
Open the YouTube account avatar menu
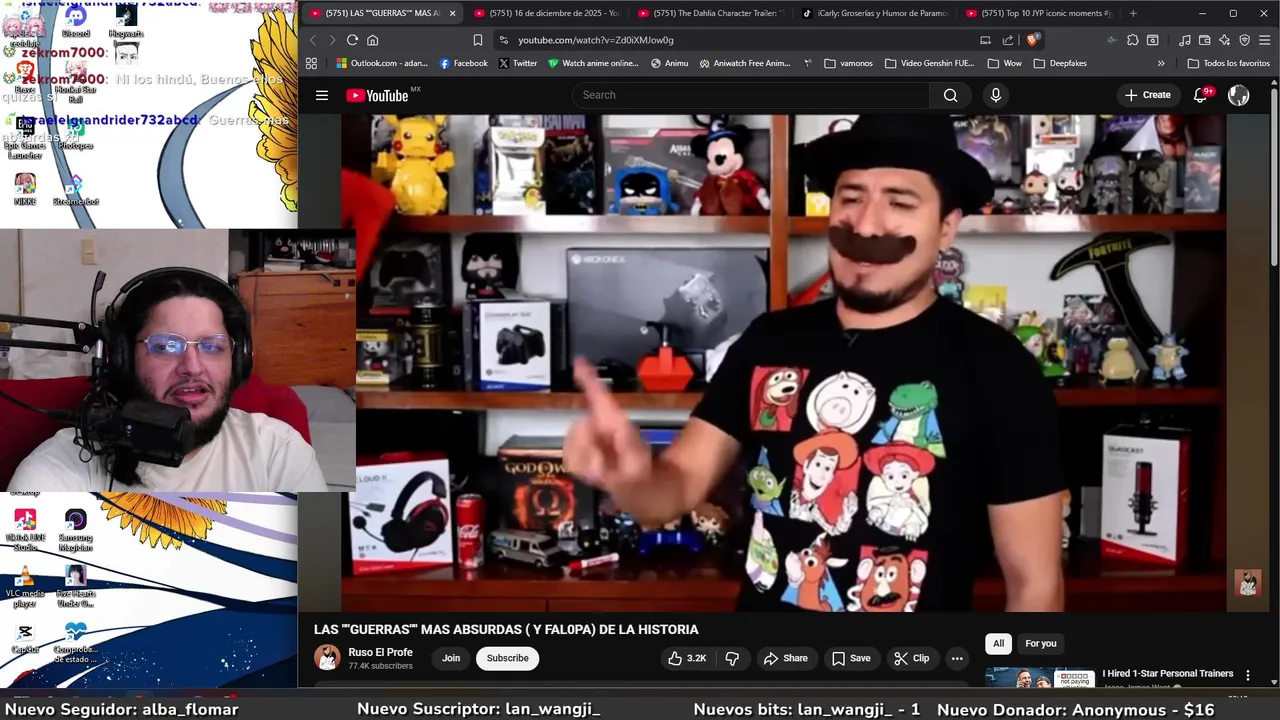(1238, 95)
